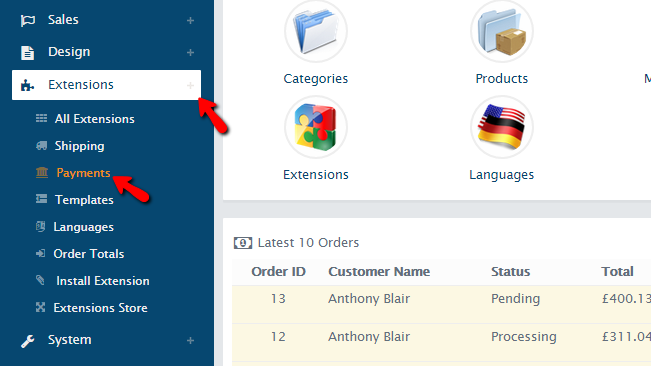Click the System wrench icon
Viewport: 651px width, 366px height.
tap(27, 341)
